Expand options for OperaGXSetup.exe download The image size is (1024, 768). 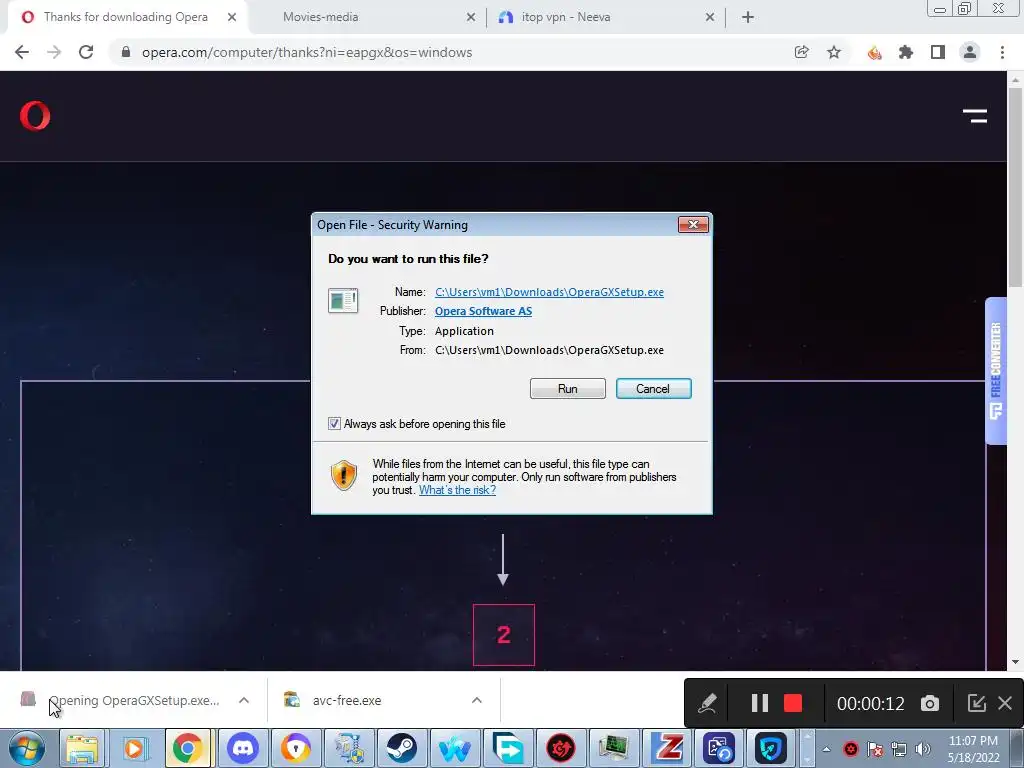coord(244,700)
